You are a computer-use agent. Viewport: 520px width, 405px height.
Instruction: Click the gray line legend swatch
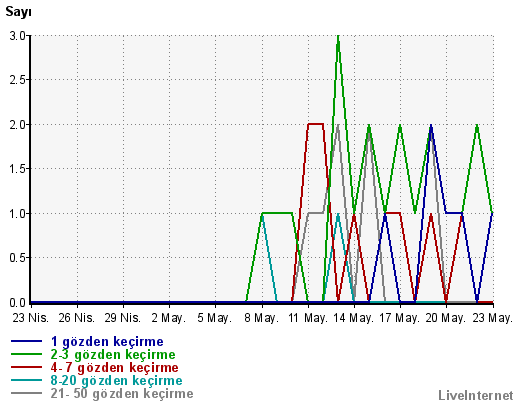click(27, 393)
